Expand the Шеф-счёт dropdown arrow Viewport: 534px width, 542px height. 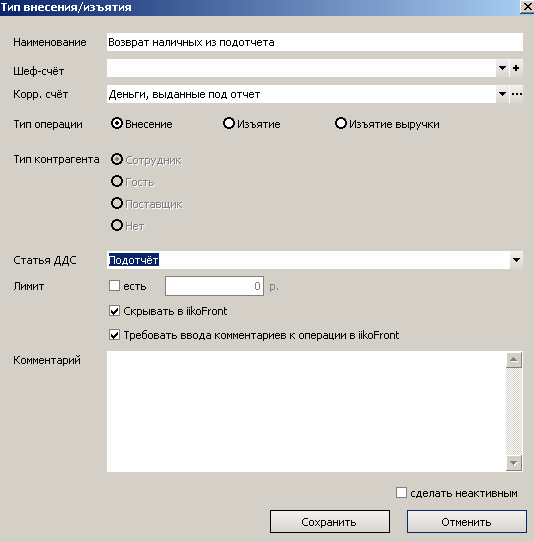point(502,68)
